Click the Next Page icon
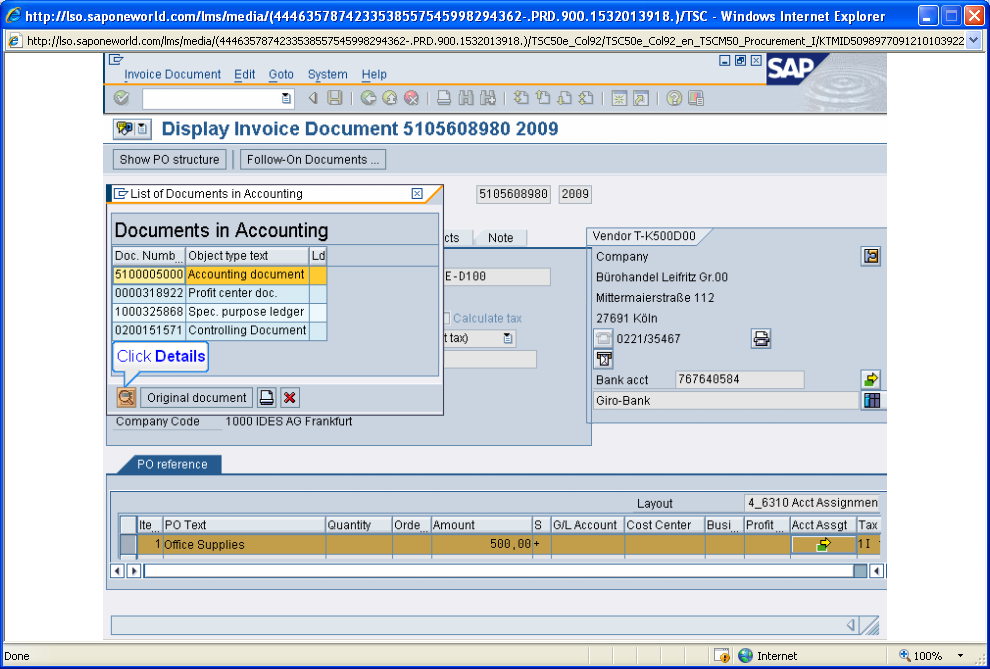990x669 pixels. (564, 98)
